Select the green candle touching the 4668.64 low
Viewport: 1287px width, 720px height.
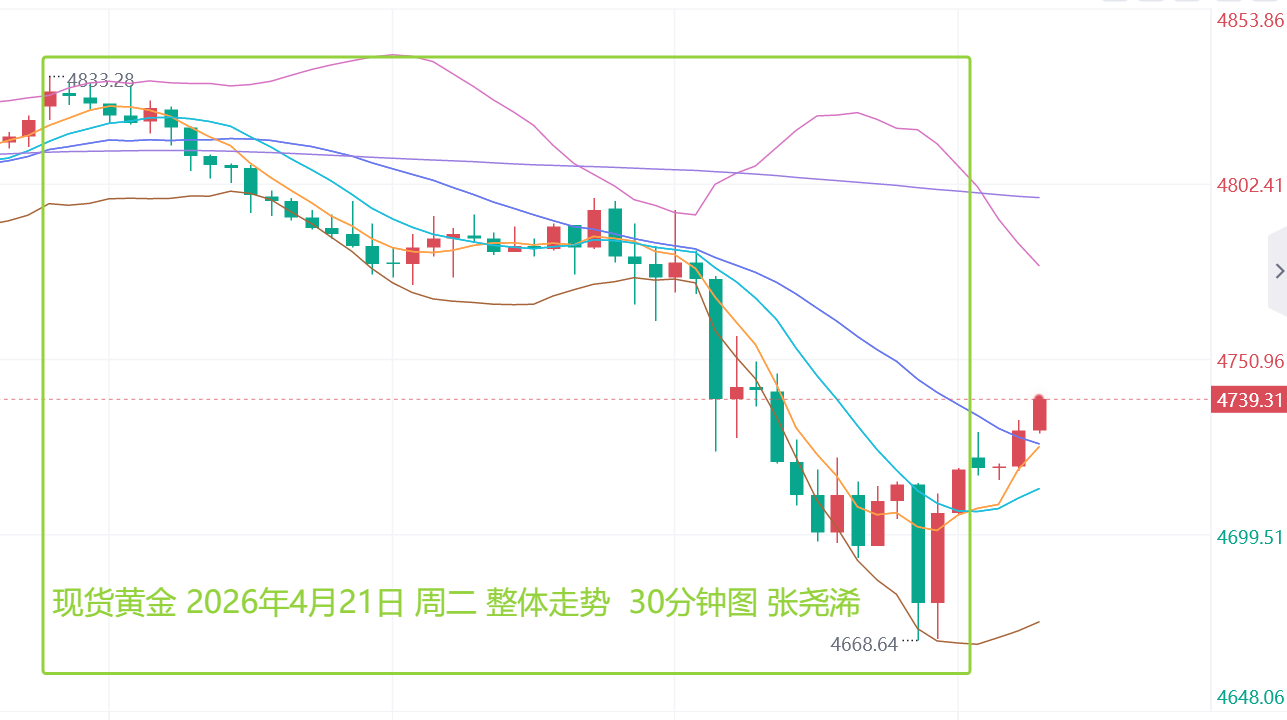pos(918,543)
